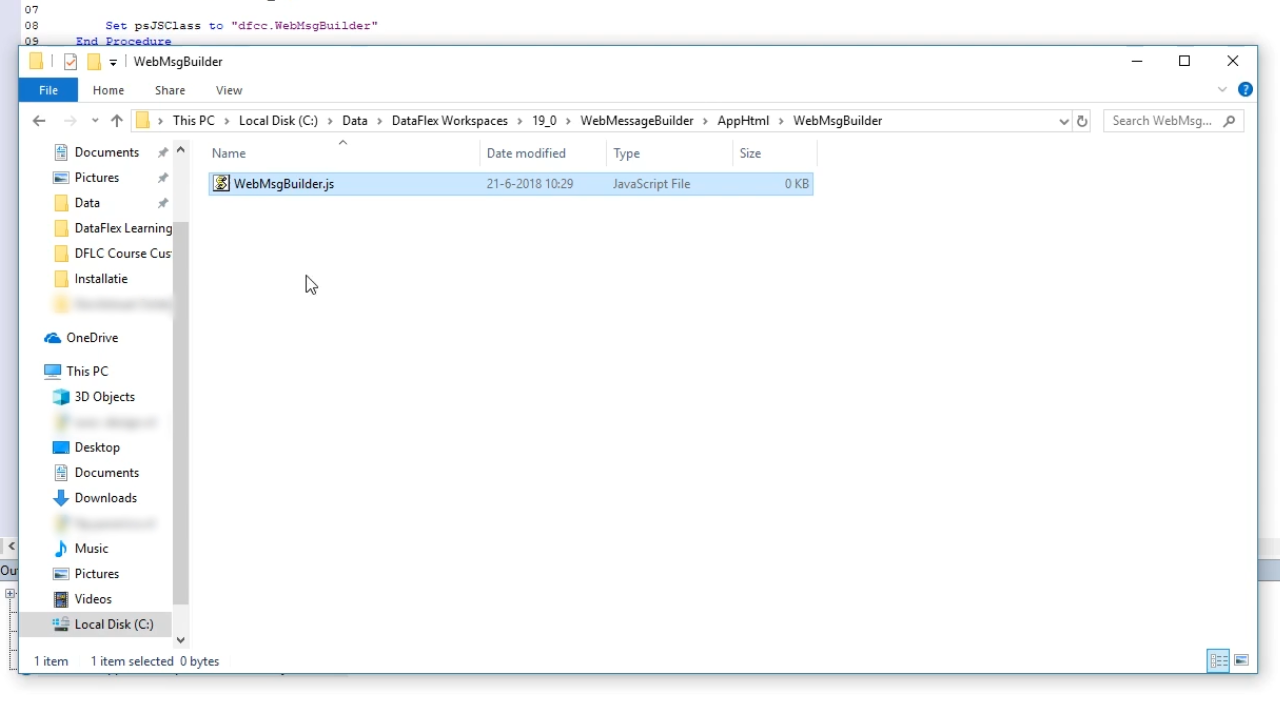The height and width of the screenshot is (720, 1280).
Task: Customize Quick Access Toolbar dropdown
Action: [x=113, y=62]
